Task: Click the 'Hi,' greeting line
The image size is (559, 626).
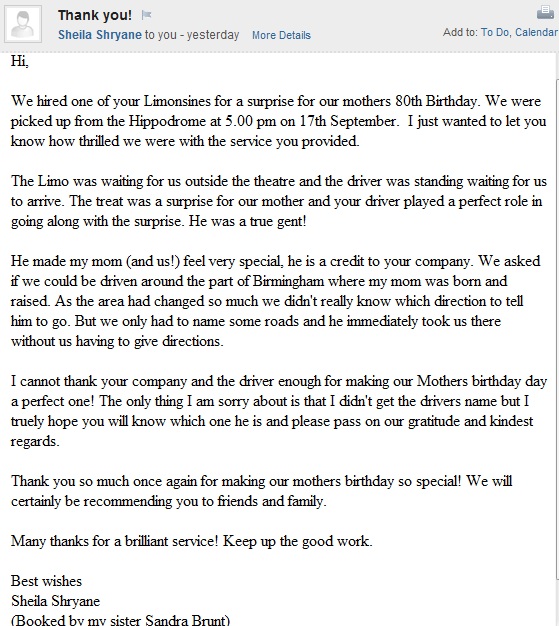Action: (x=20, y=61)
